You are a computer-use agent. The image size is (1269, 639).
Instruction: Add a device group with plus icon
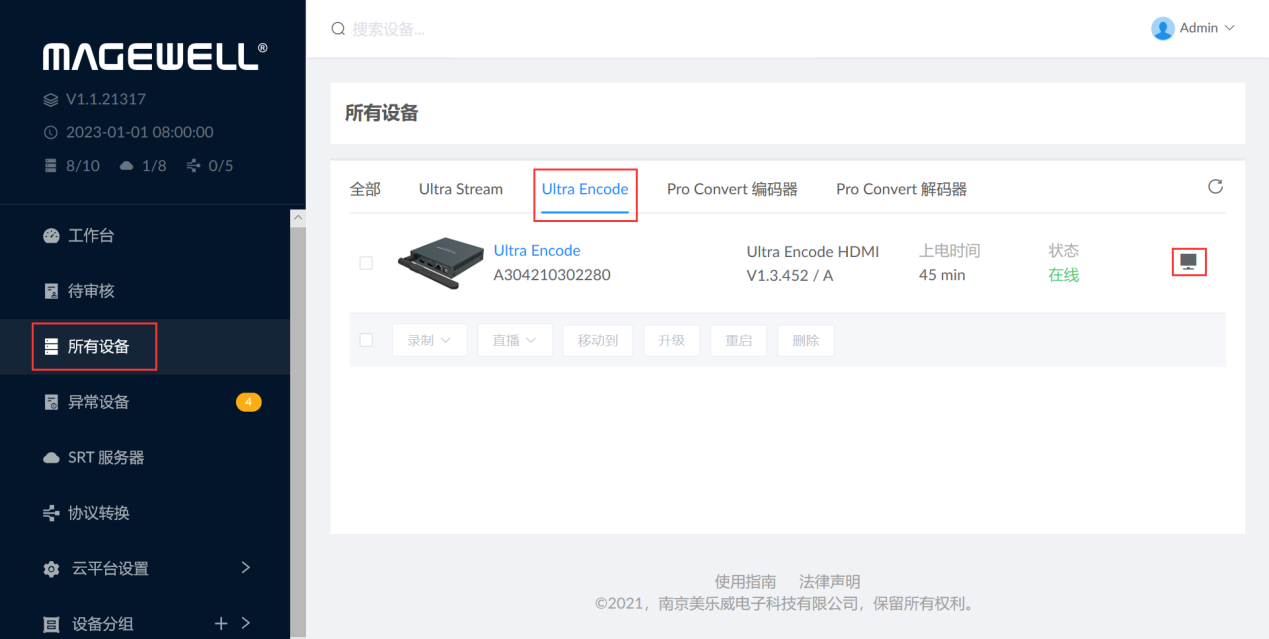[221, 624]
